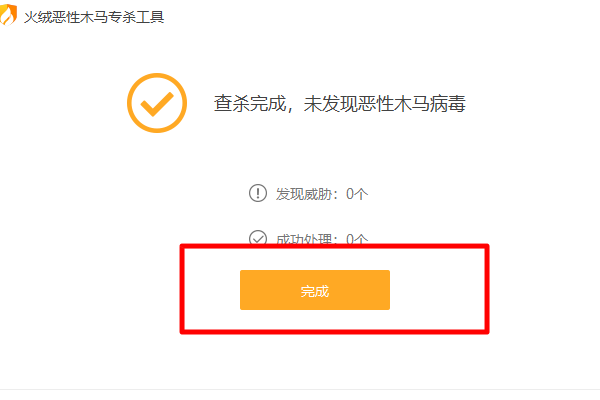The image size is (600, 400).
Task: Click the 0个 count after 成功处理
Action: coord(357,239)
